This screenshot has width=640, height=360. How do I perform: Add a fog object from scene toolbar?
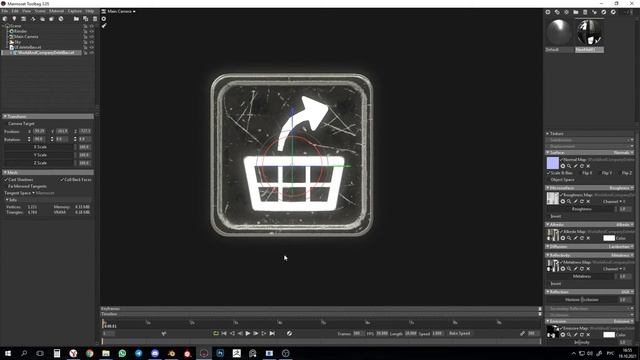42,19
